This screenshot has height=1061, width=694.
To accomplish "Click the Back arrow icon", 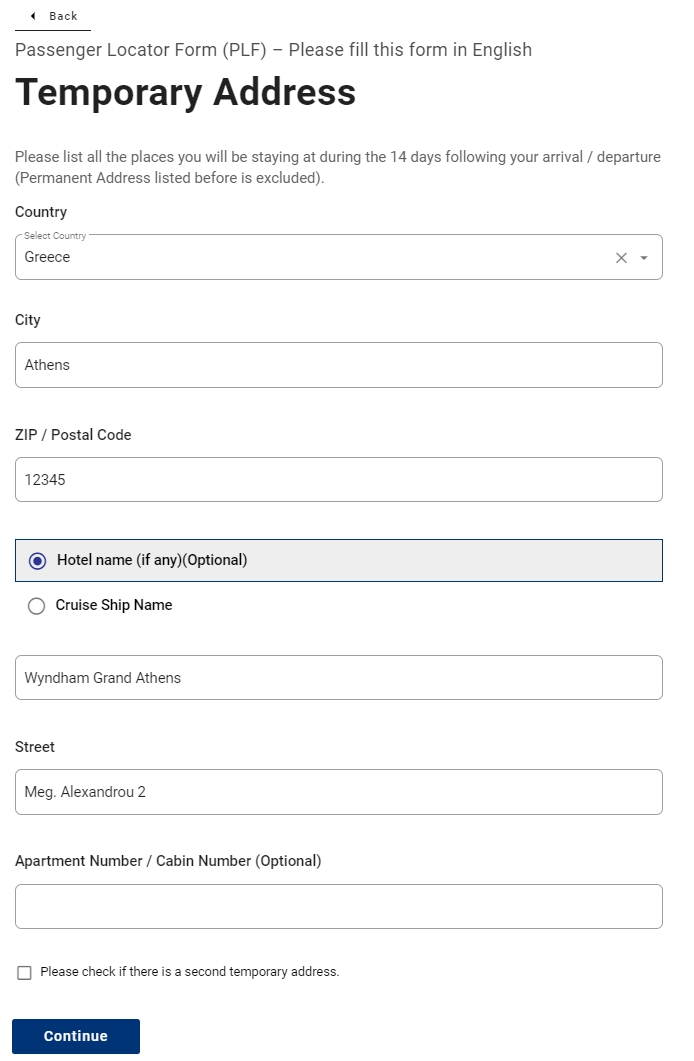I will pyautogui.click(x=33, y=16).
